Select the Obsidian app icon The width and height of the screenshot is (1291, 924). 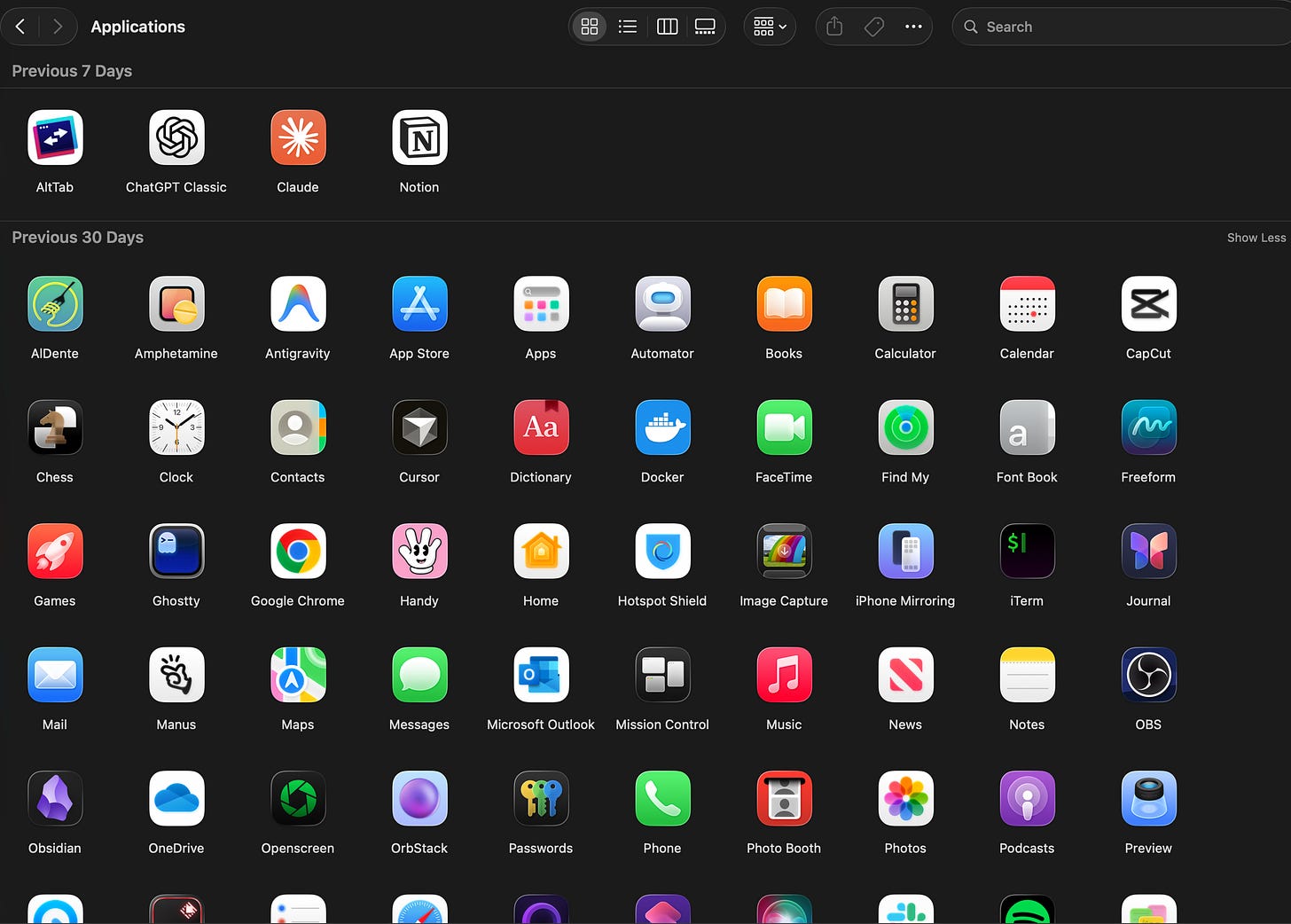(x=55, y=798)
